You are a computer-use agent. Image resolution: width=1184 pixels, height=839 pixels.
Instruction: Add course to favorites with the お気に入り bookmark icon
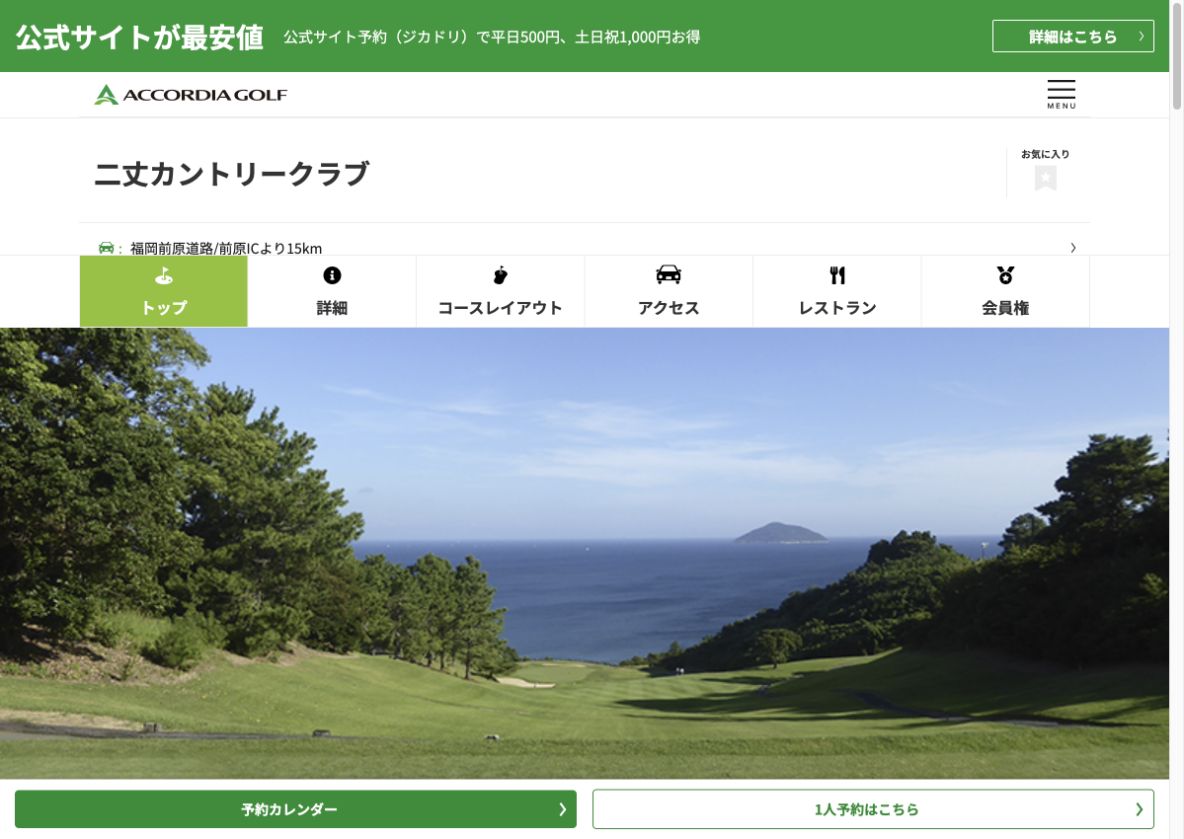click(x=1045, y=178)
